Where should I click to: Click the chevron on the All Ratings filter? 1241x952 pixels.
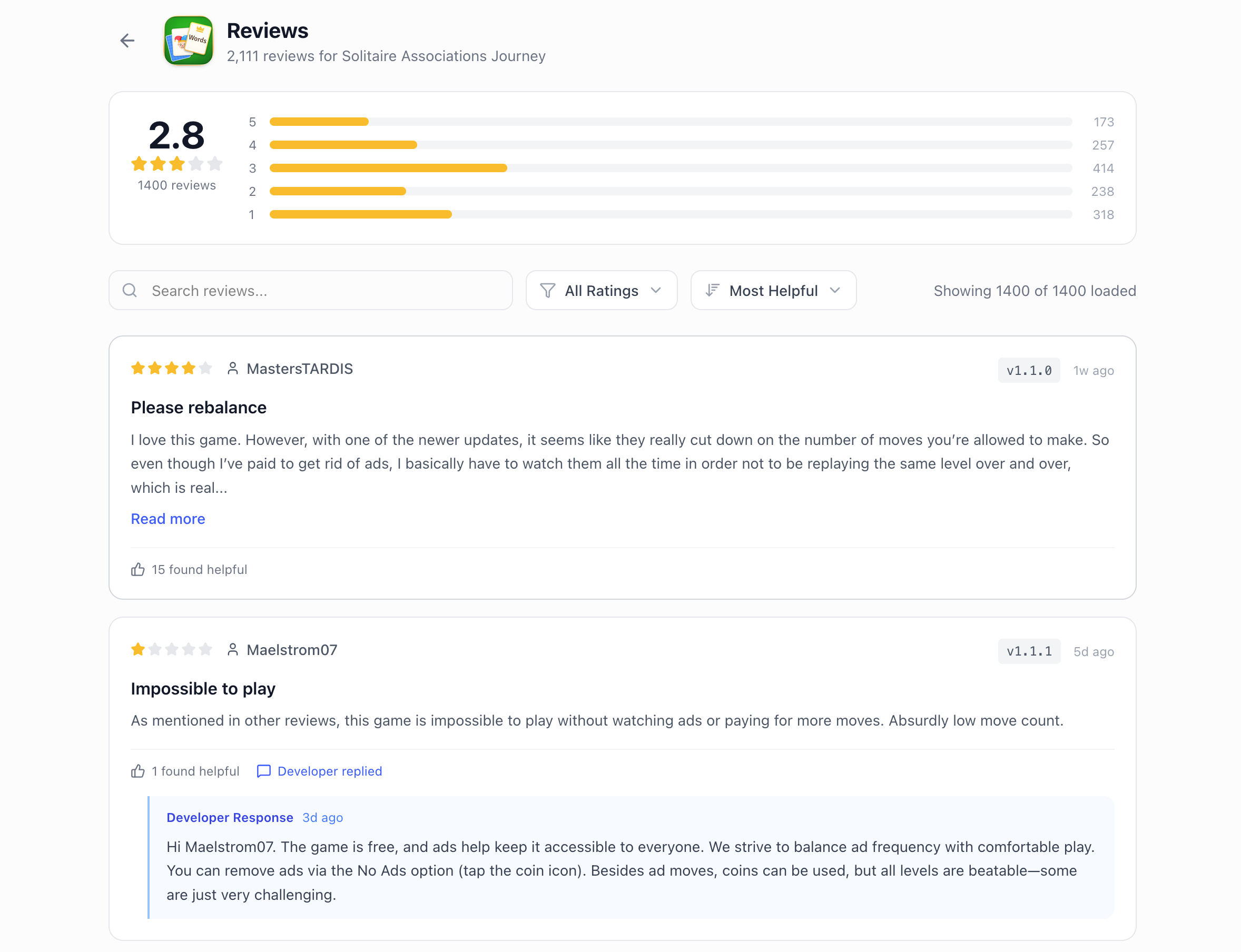(x=656, y=290)
